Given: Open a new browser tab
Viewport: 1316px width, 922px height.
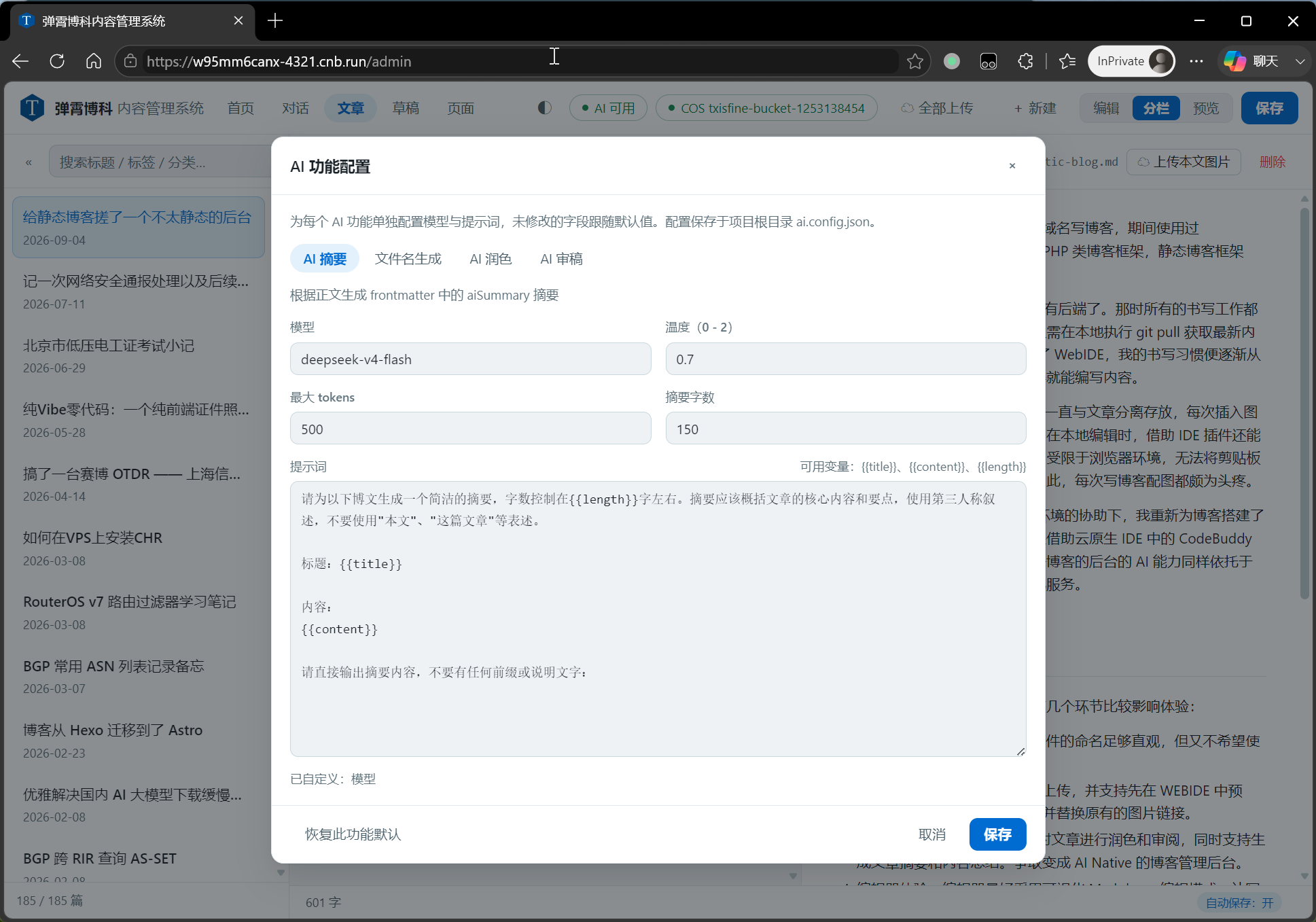Looking at the screenshot, I should pyautogui.click(x=275, y=21).
